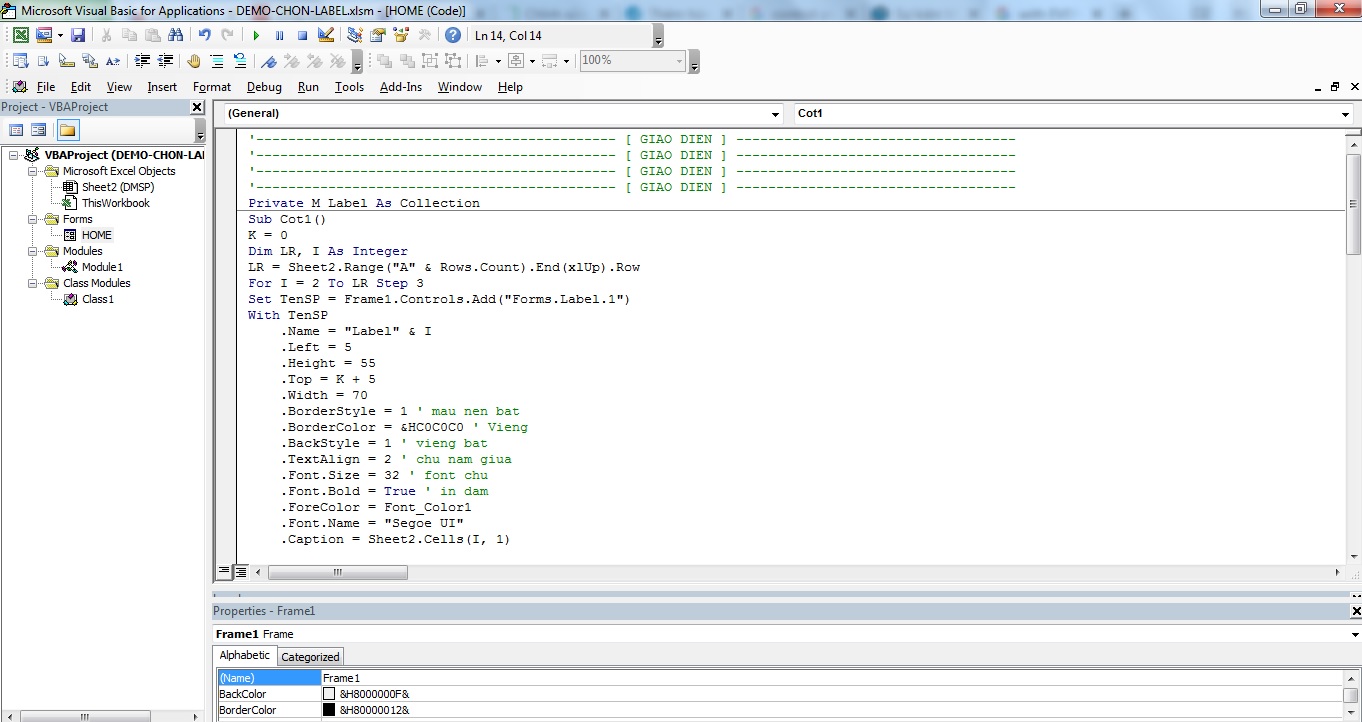
Task: Open the View menu
Action: point(119,87)
